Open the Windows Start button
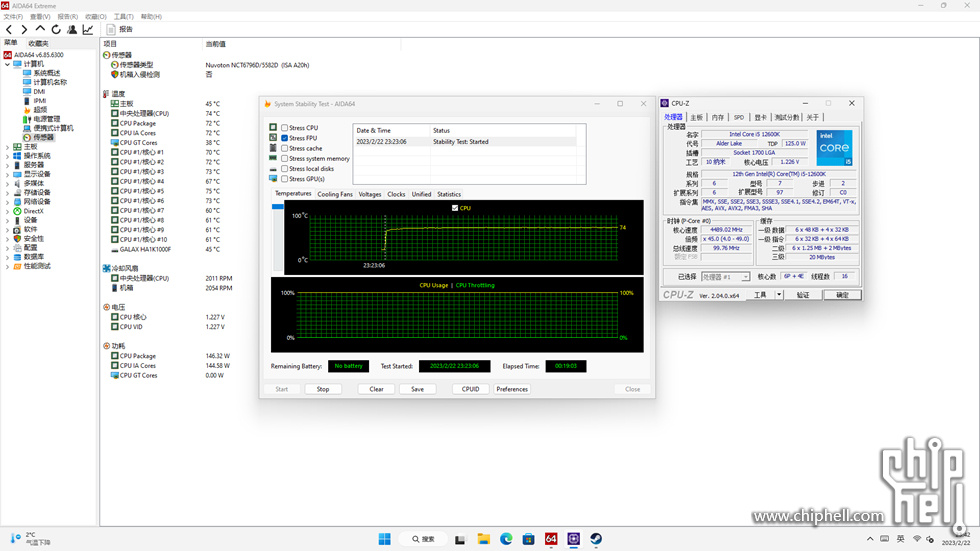This screenshot has height=551, width=980. [384, 539]
